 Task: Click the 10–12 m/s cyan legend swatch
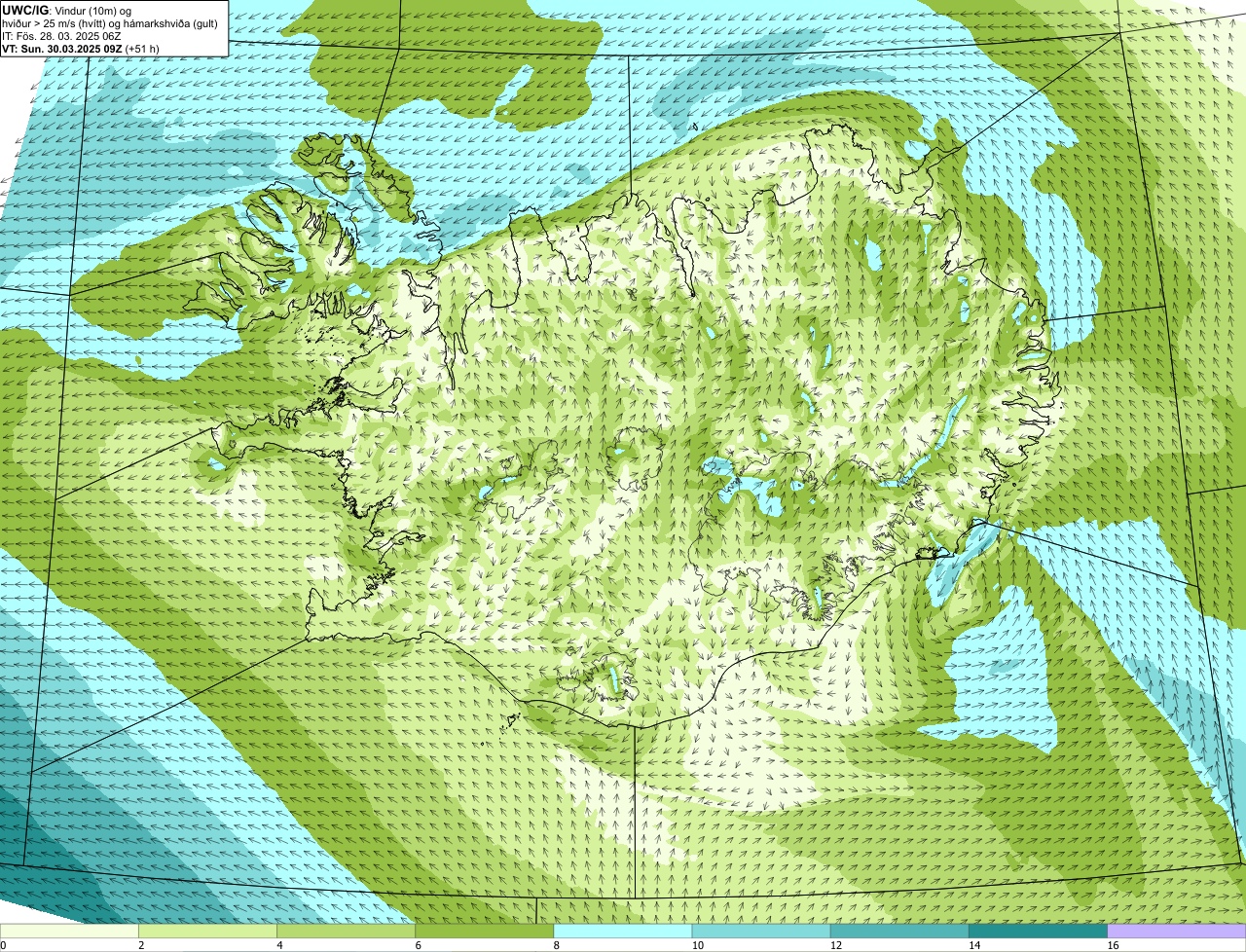coord(761,932)
